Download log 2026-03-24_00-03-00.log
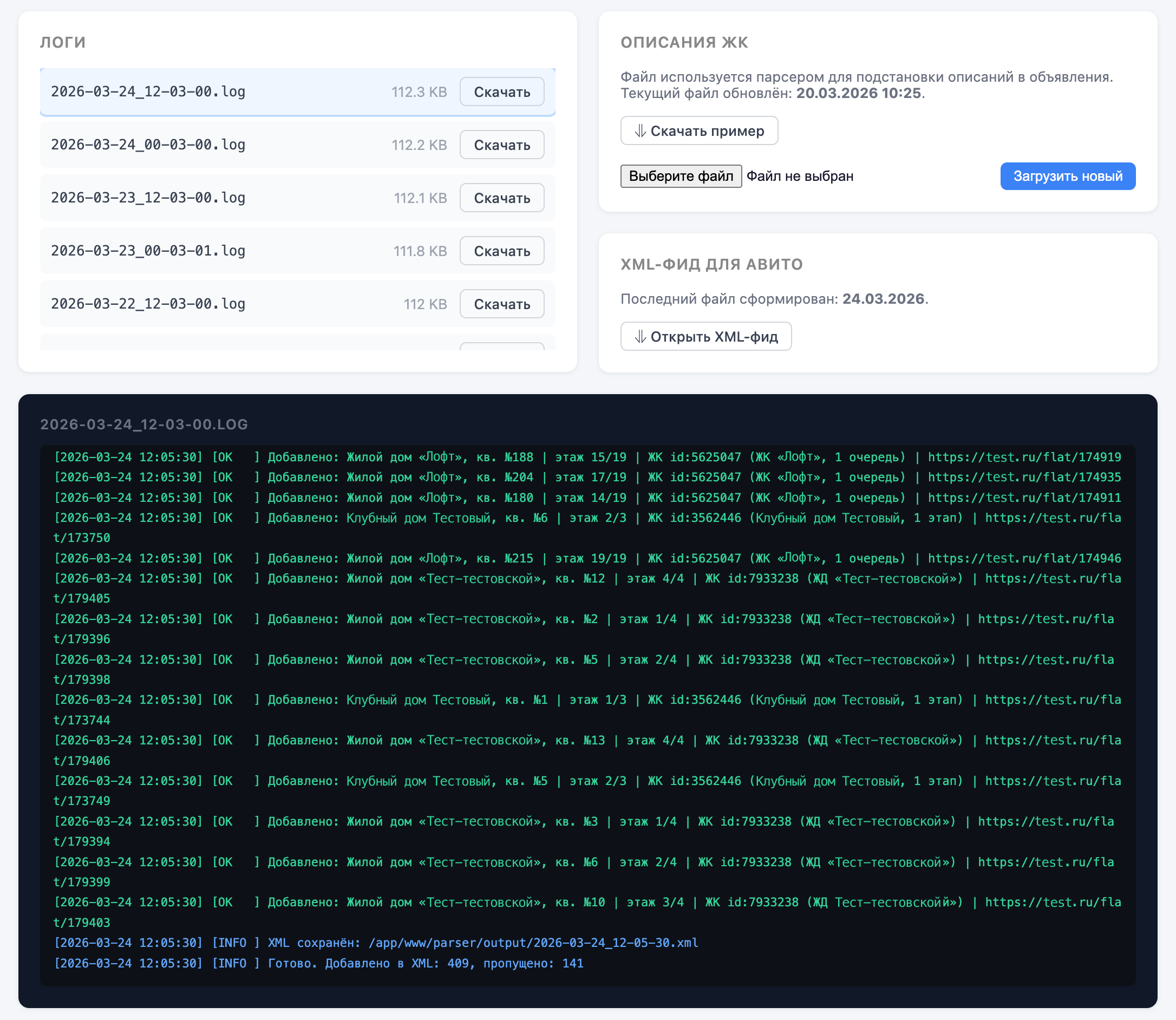 click(501, 145)
